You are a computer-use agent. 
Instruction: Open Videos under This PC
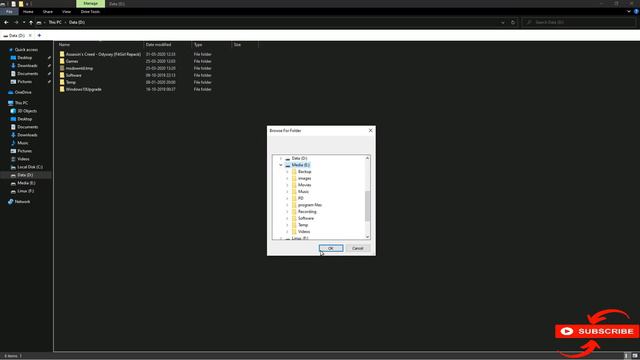23,159
